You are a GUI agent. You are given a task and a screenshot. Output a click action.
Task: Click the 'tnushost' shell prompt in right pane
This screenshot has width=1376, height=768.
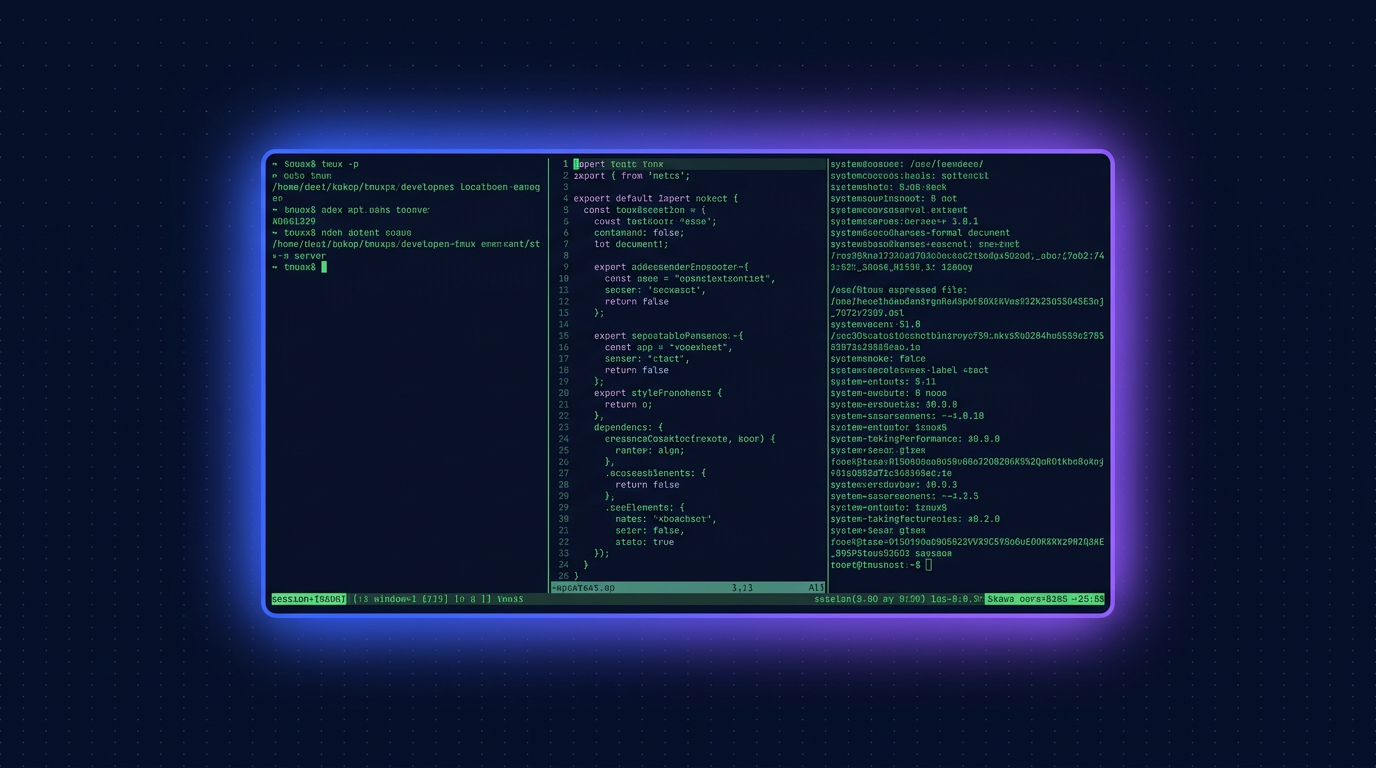point(875,565)
